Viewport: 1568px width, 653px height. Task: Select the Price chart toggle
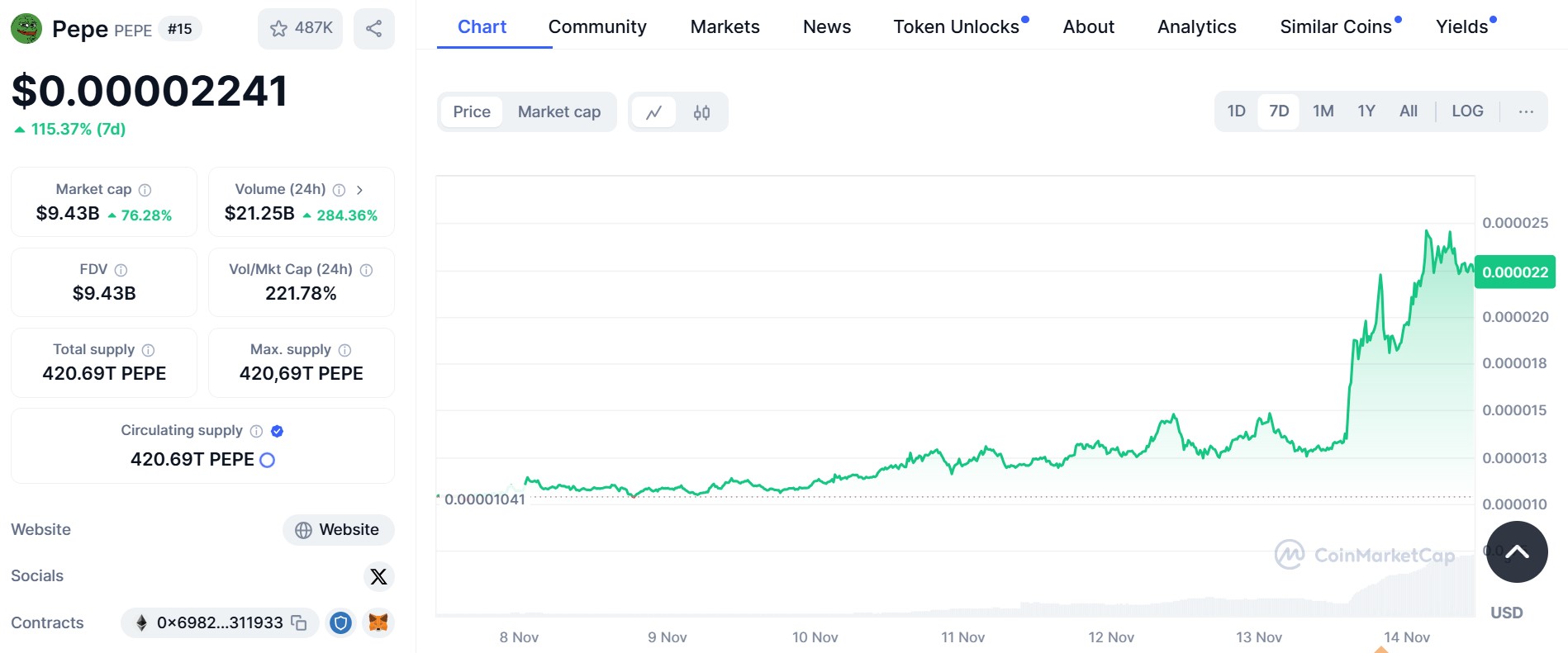pos(472,111)
